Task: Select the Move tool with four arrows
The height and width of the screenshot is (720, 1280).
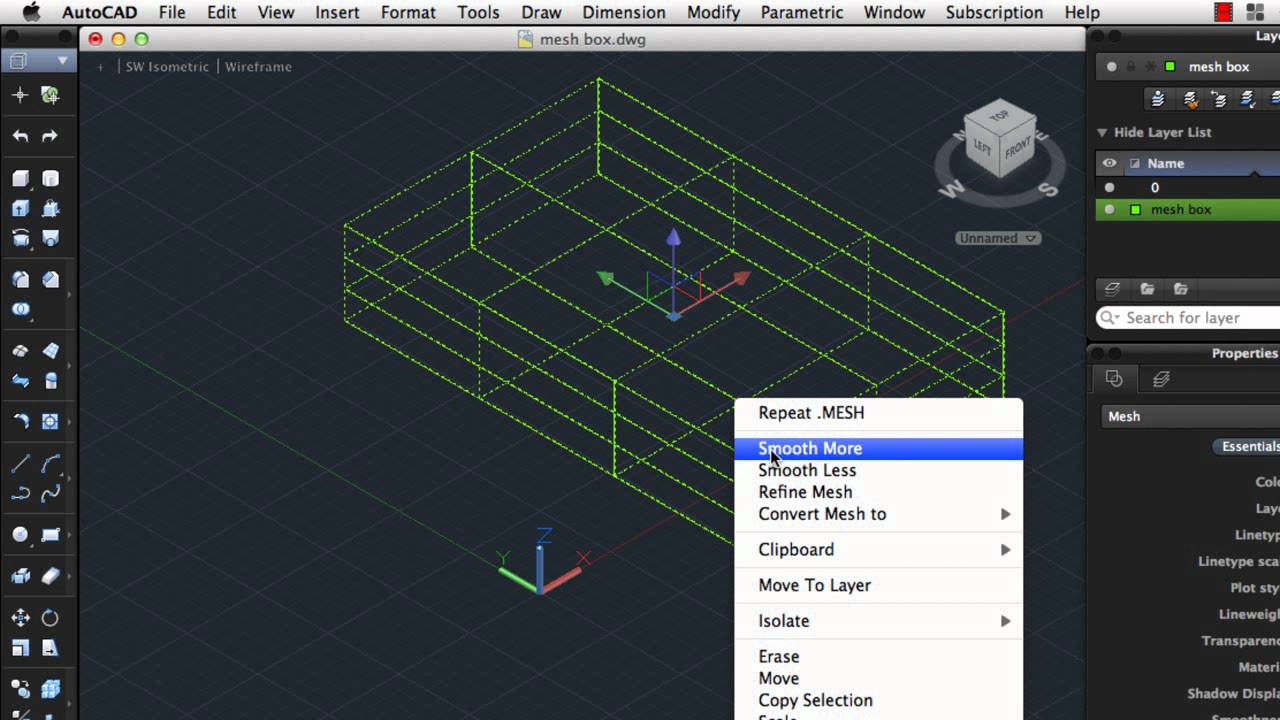Action: pos(20,618)
